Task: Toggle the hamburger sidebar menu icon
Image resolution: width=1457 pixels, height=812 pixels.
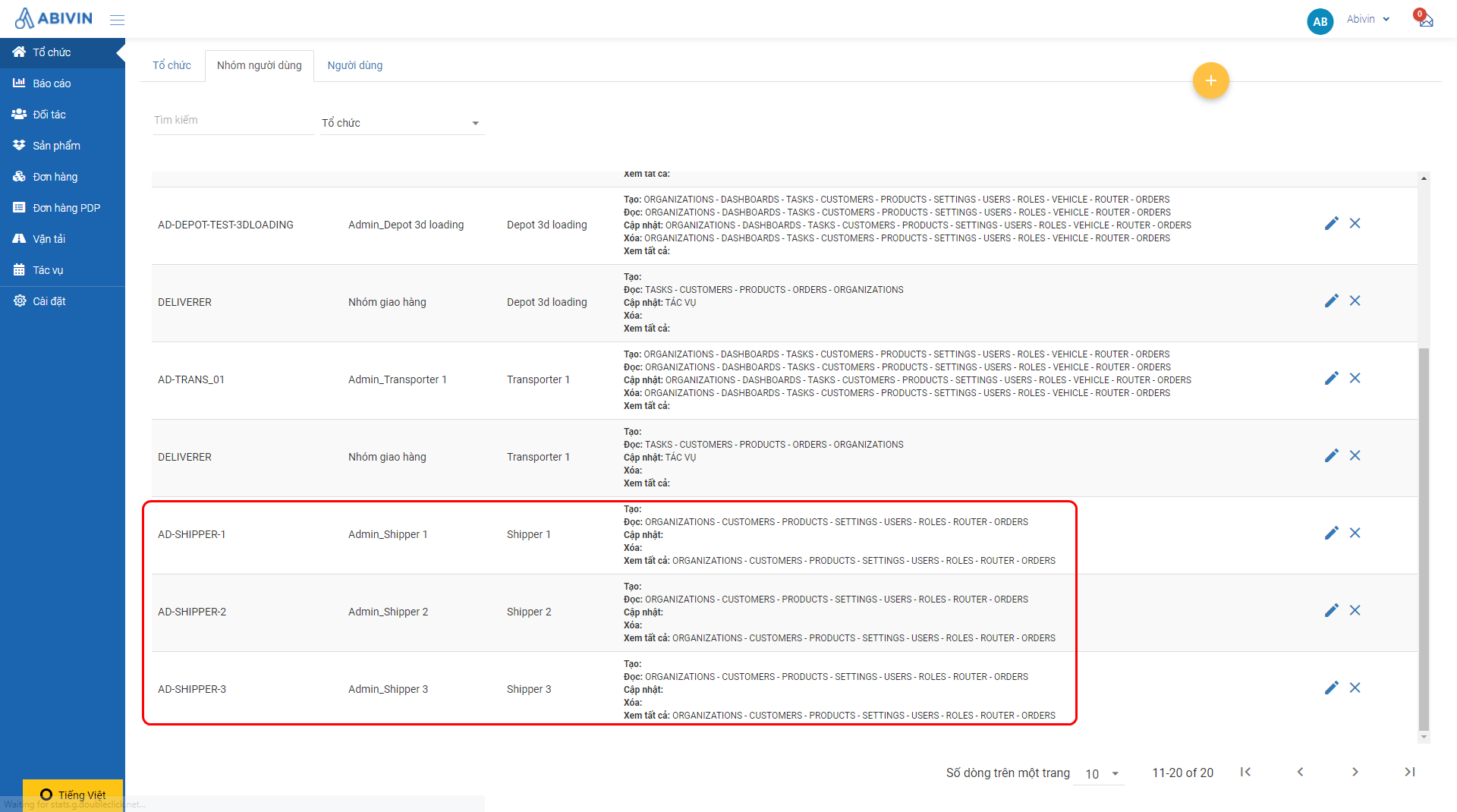Action: click(117, 20)
